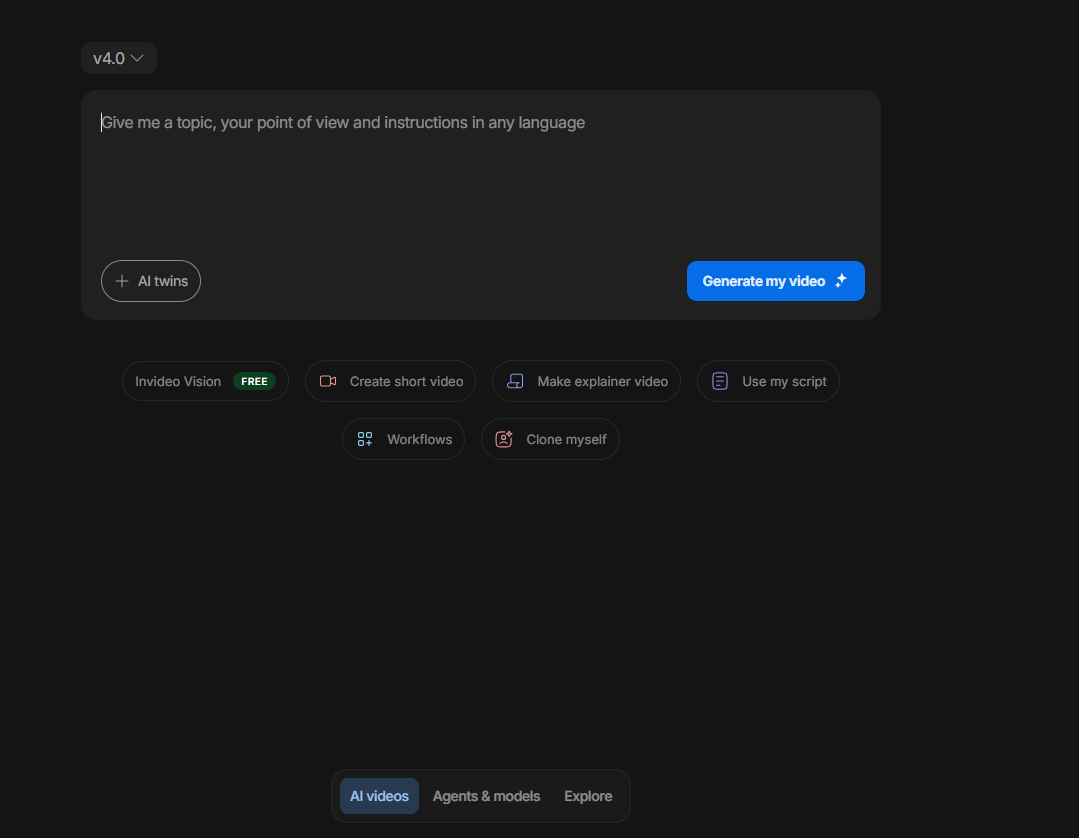Screen dimensions: 1079x838
Task: Click the plus icon on AI twins
Action: (x=122, y=281)
